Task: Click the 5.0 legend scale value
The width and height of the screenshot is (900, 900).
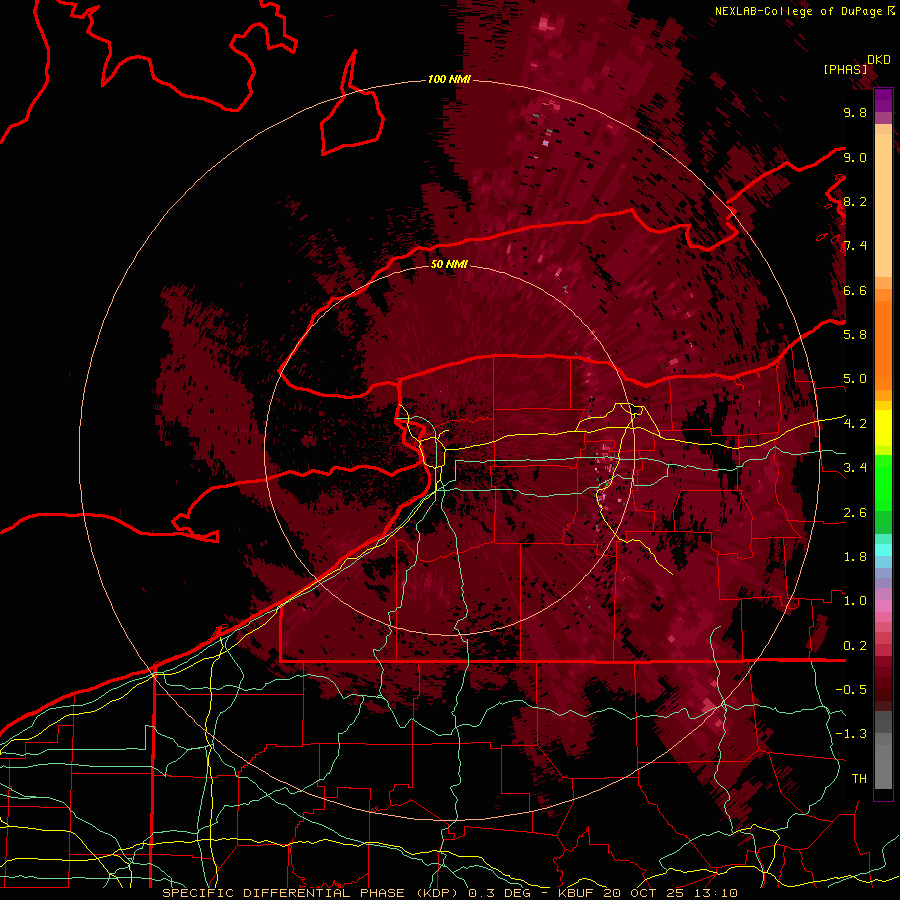Action: [x=855, y=379]
